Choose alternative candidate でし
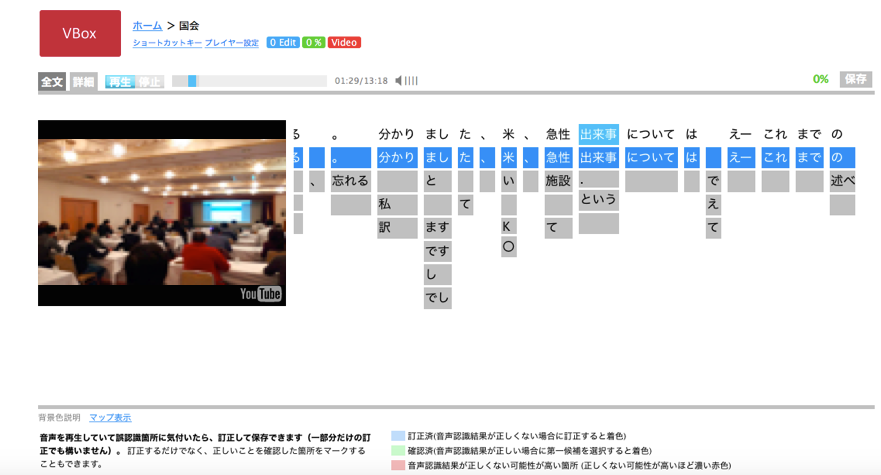Viewport: 881px width, 475px height. 438,298
